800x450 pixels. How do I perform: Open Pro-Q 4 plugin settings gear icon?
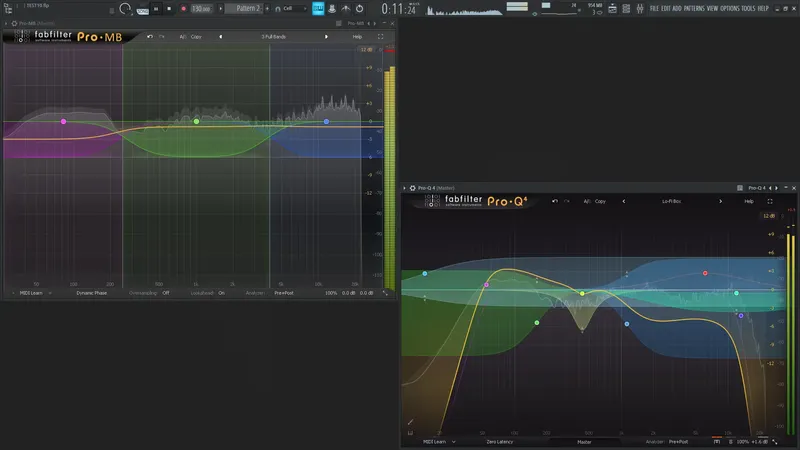pyautogui.click(x=413, y=188)
